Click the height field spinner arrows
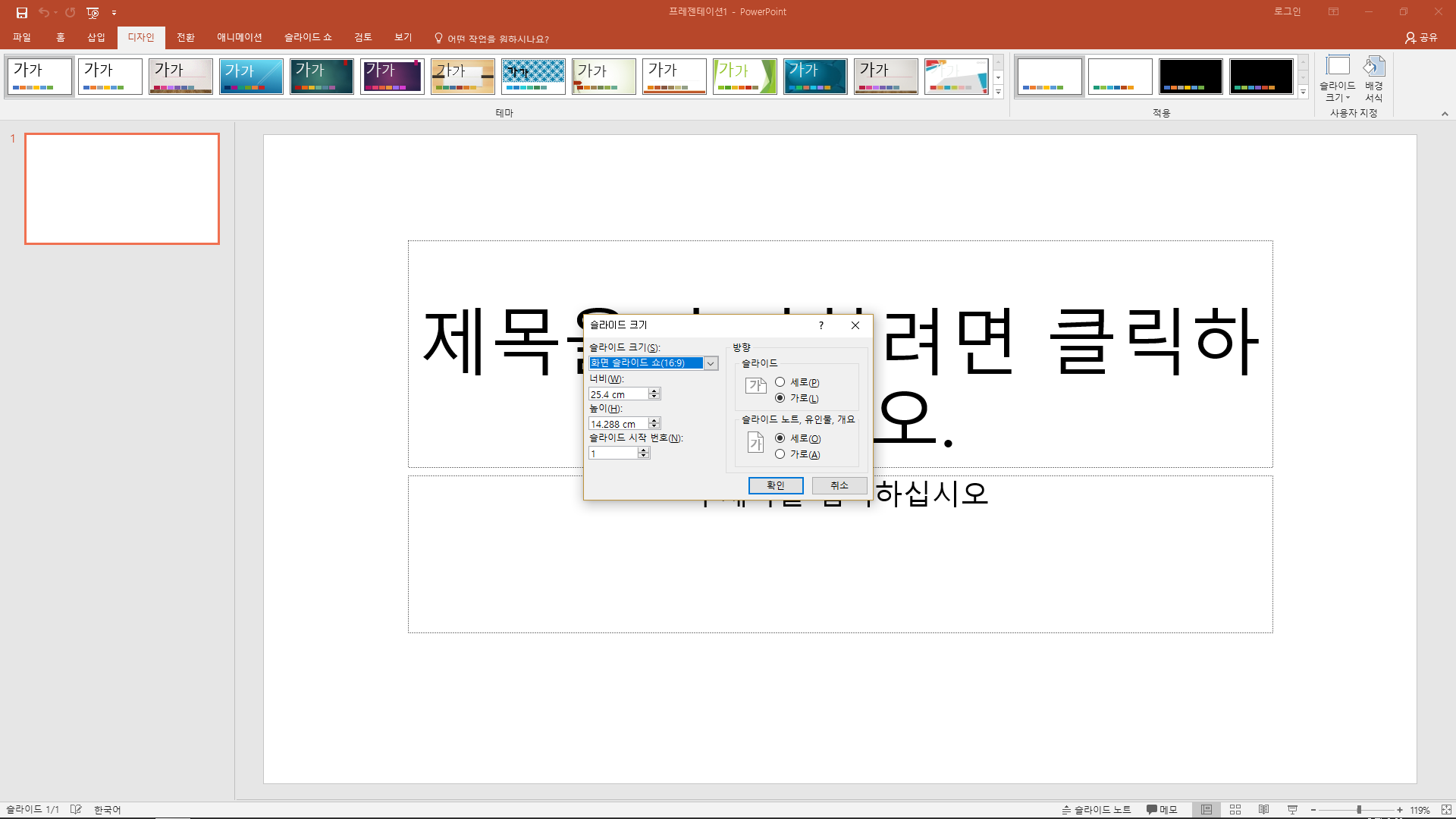1456x819 pixels. point(654,423)
